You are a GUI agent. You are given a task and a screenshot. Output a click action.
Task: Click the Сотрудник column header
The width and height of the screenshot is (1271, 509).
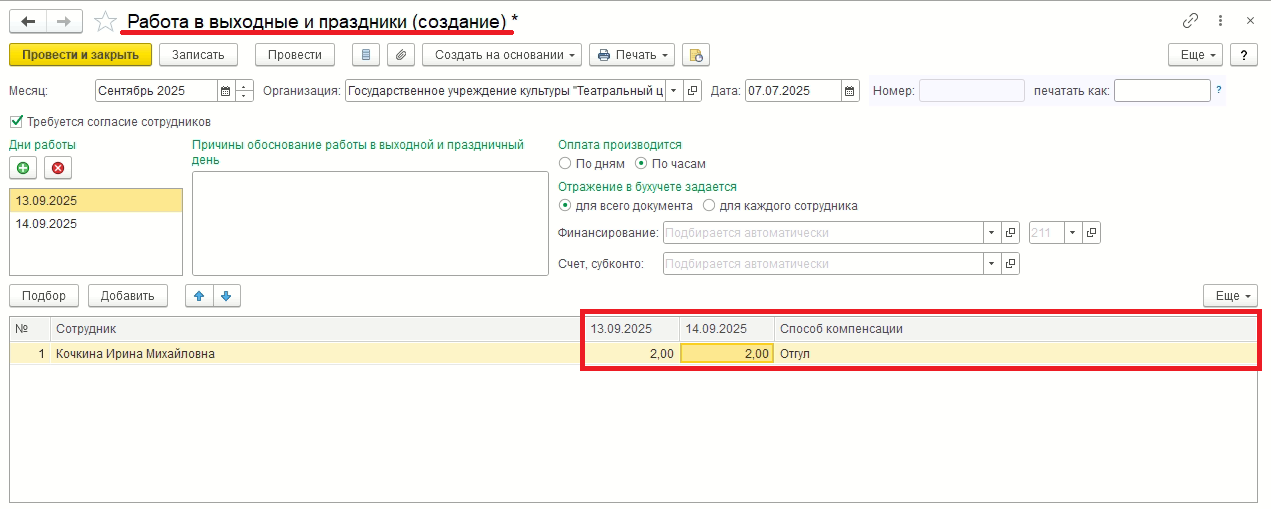point(318,328)
